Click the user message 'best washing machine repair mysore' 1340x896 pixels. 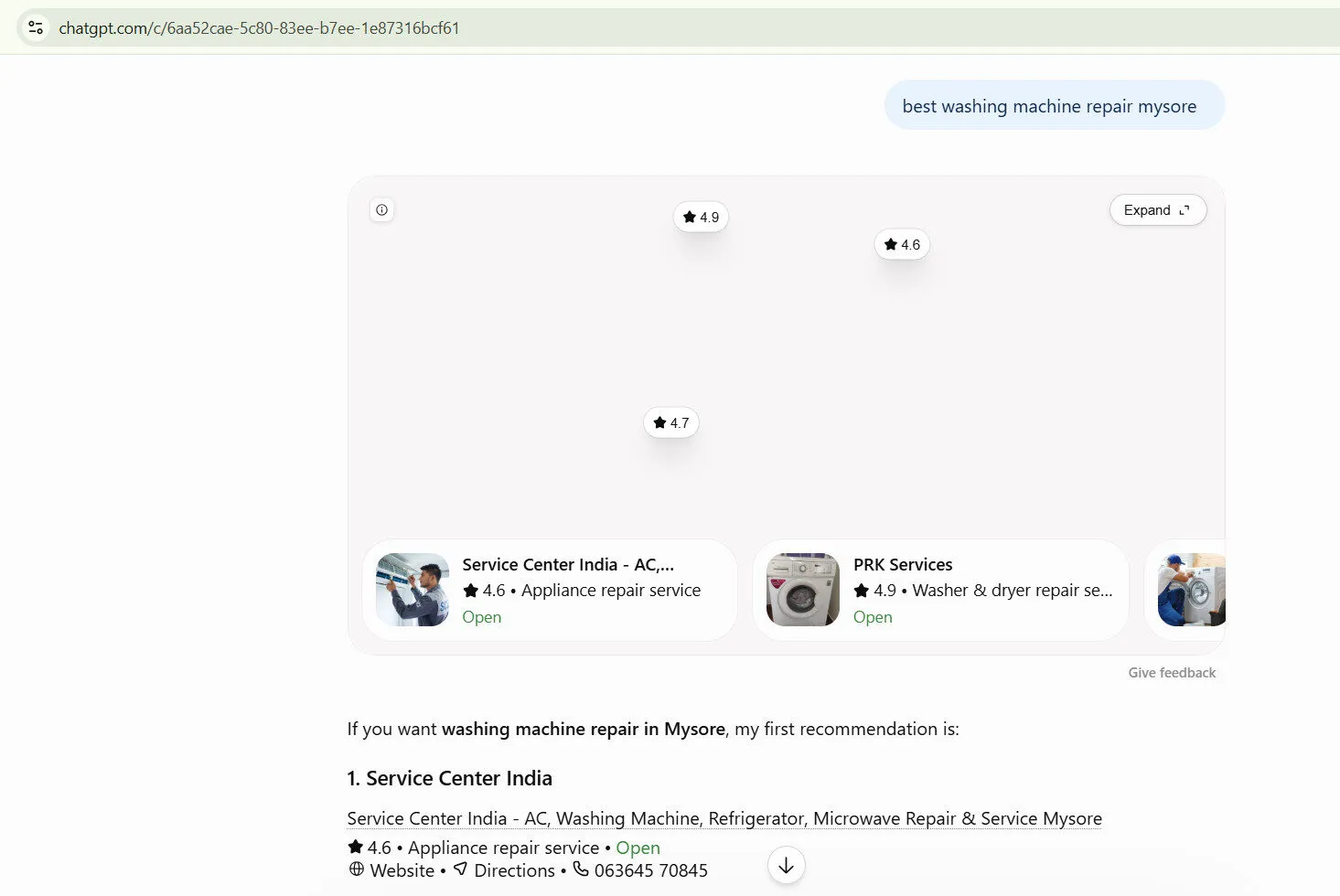(1054, 105)
